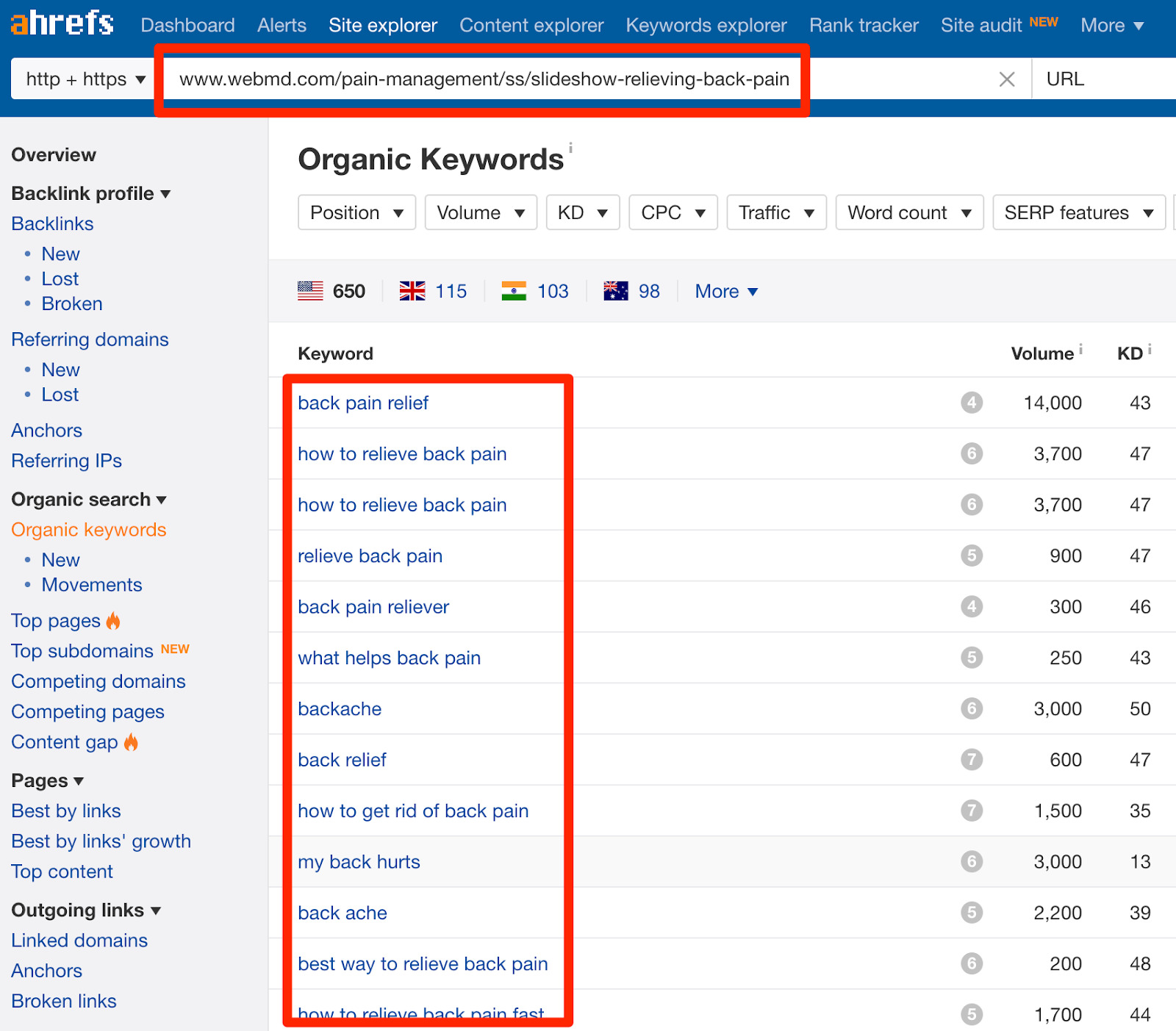Click SERP badge for how to get rid of back pain
Viewport: 1176px width, 1031px height.
[x=972, y=811]
